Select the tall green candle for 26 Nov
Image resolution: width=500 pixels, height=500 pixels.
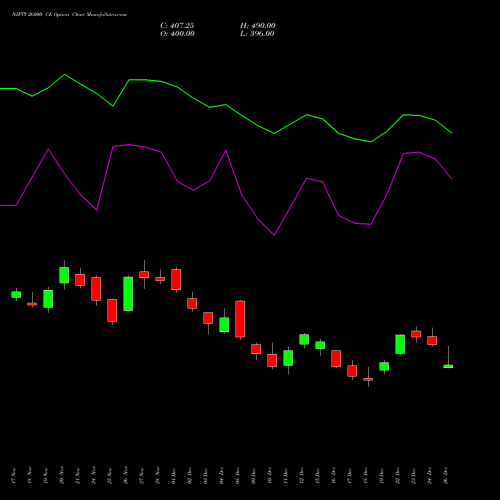click(128, 294)
